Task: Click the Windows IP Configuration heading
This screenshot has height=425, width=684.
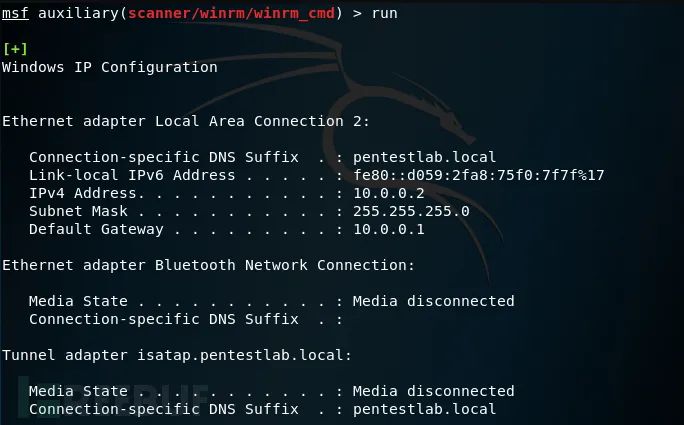Action: pos(109,67)
